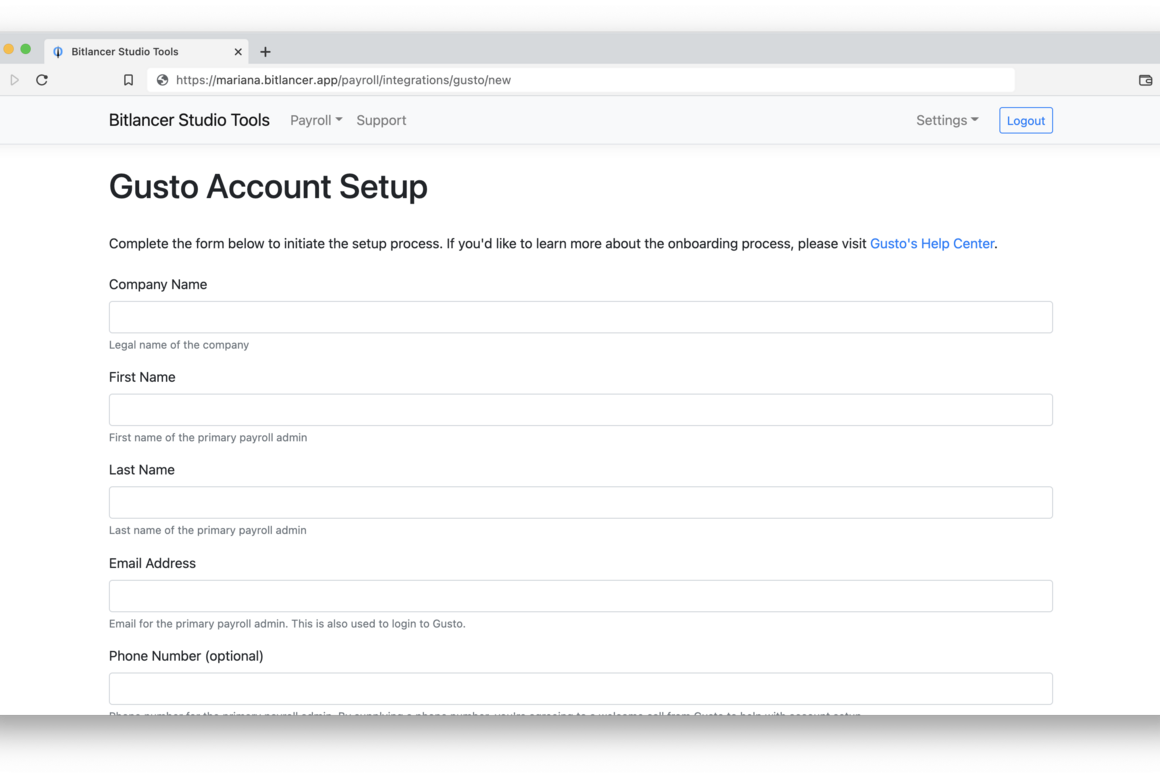1160x778 pixels.
Task: Click the yellow minimize window button
Action: [x=8, y=49]
